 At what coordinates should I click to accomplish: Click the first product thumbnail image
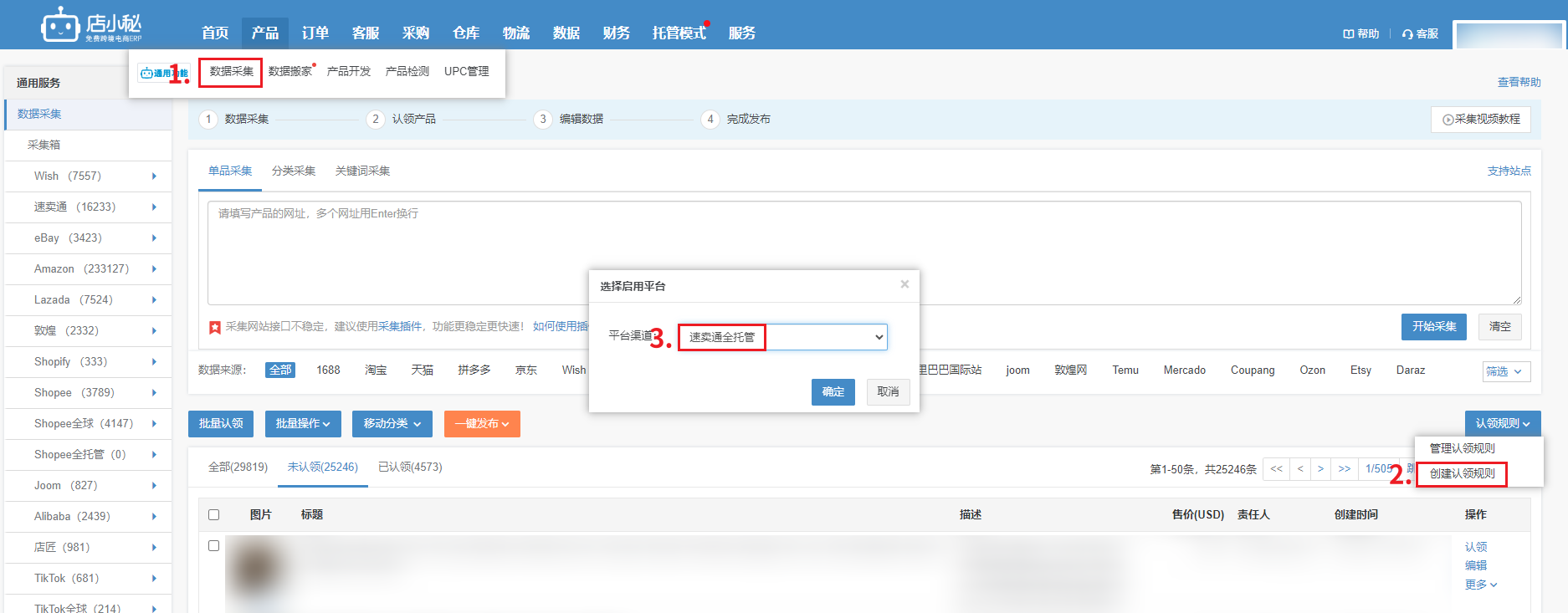point(255,570)
